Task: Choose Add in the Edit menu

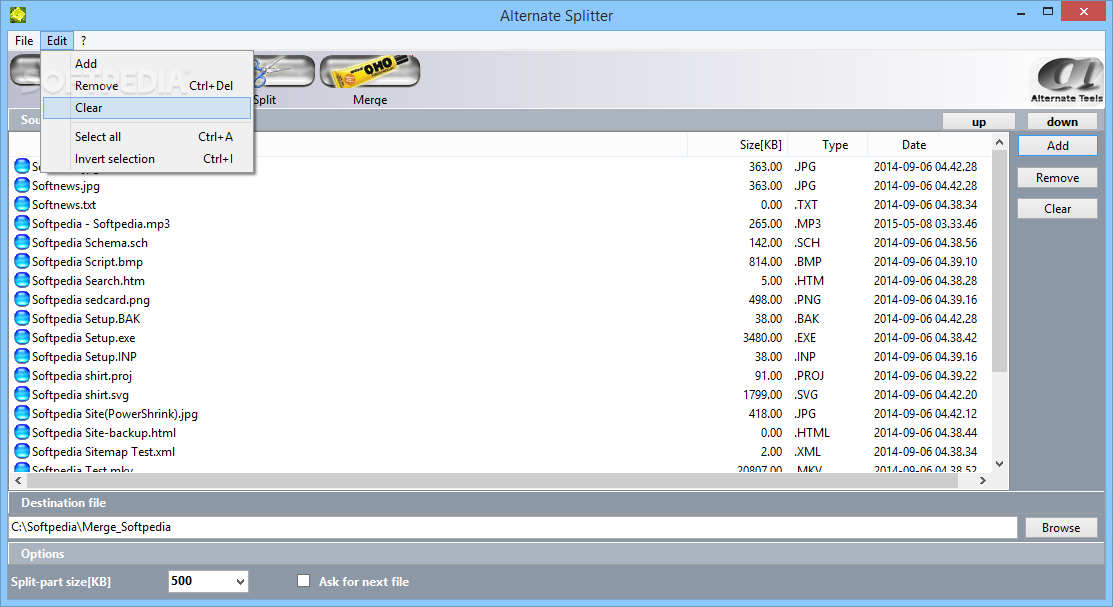Action: 147,63
